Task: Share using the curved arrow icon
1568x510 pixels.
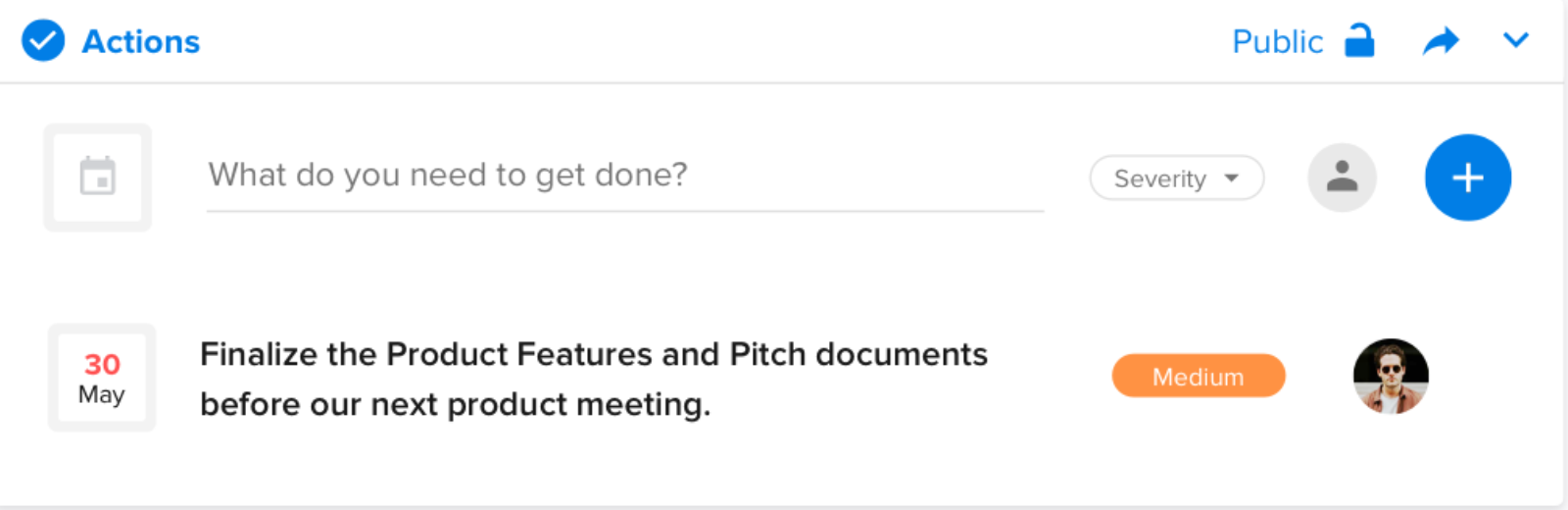Action: [1441, 41]
